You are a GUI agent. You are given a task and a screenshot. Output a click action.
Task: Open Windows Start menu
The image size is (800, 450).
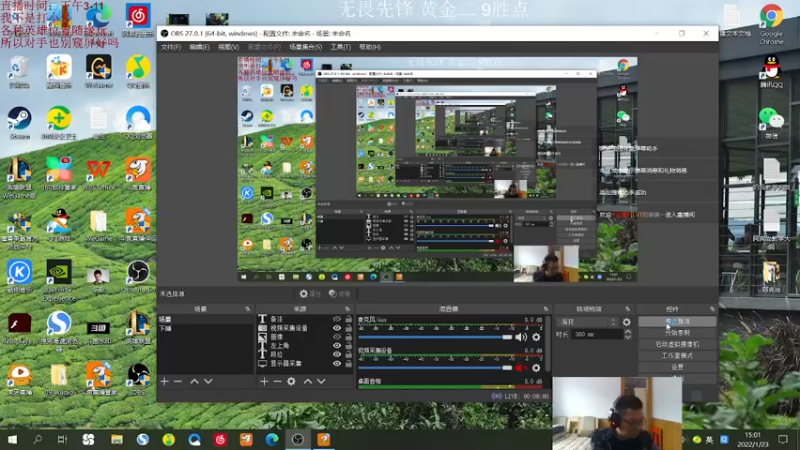pyautogui.click(x=12, y=439)
